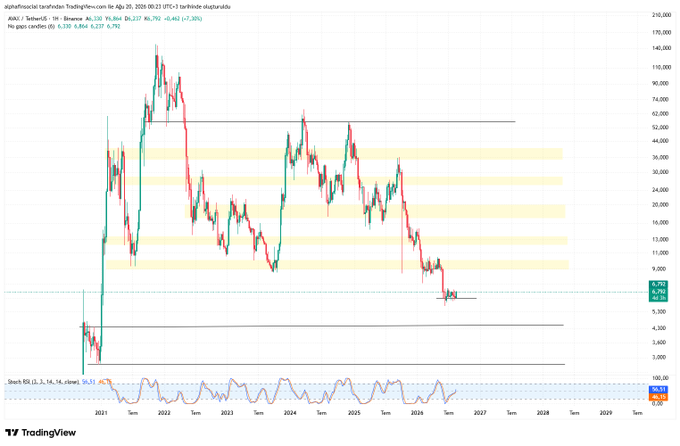Click the 210,000 price axis label

(x=661, y=15)
